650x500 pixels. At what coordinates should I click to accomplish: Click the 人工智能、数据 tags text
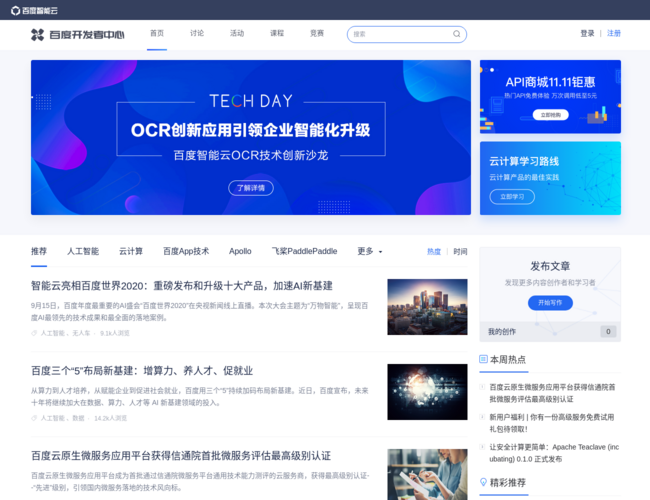coord(62,418)
